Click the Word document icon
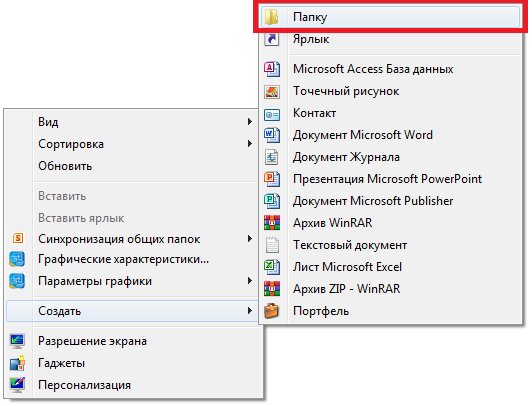This screenshot has width=532, height=406. click(272, 135)
